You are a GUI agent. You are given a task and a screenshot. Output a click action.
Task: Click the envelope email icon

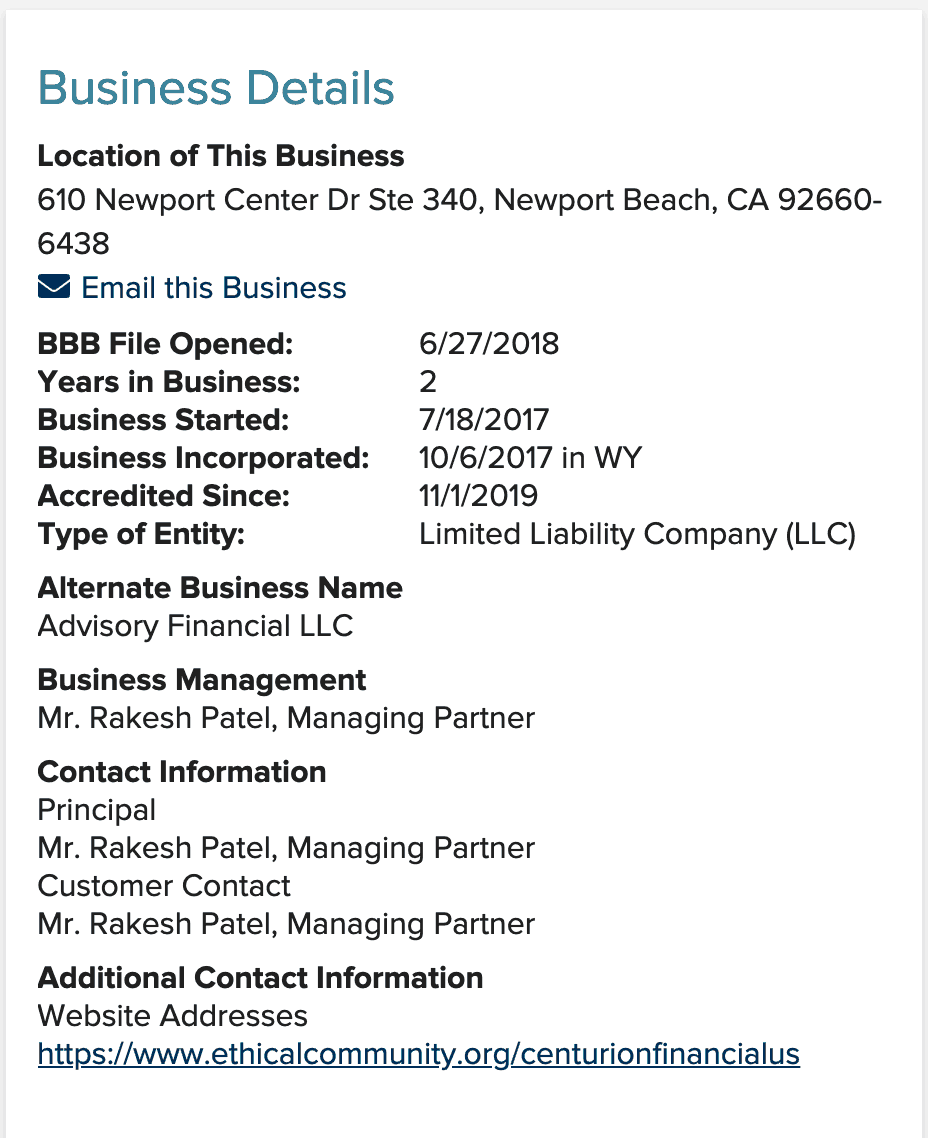click(x=54, y=287)
